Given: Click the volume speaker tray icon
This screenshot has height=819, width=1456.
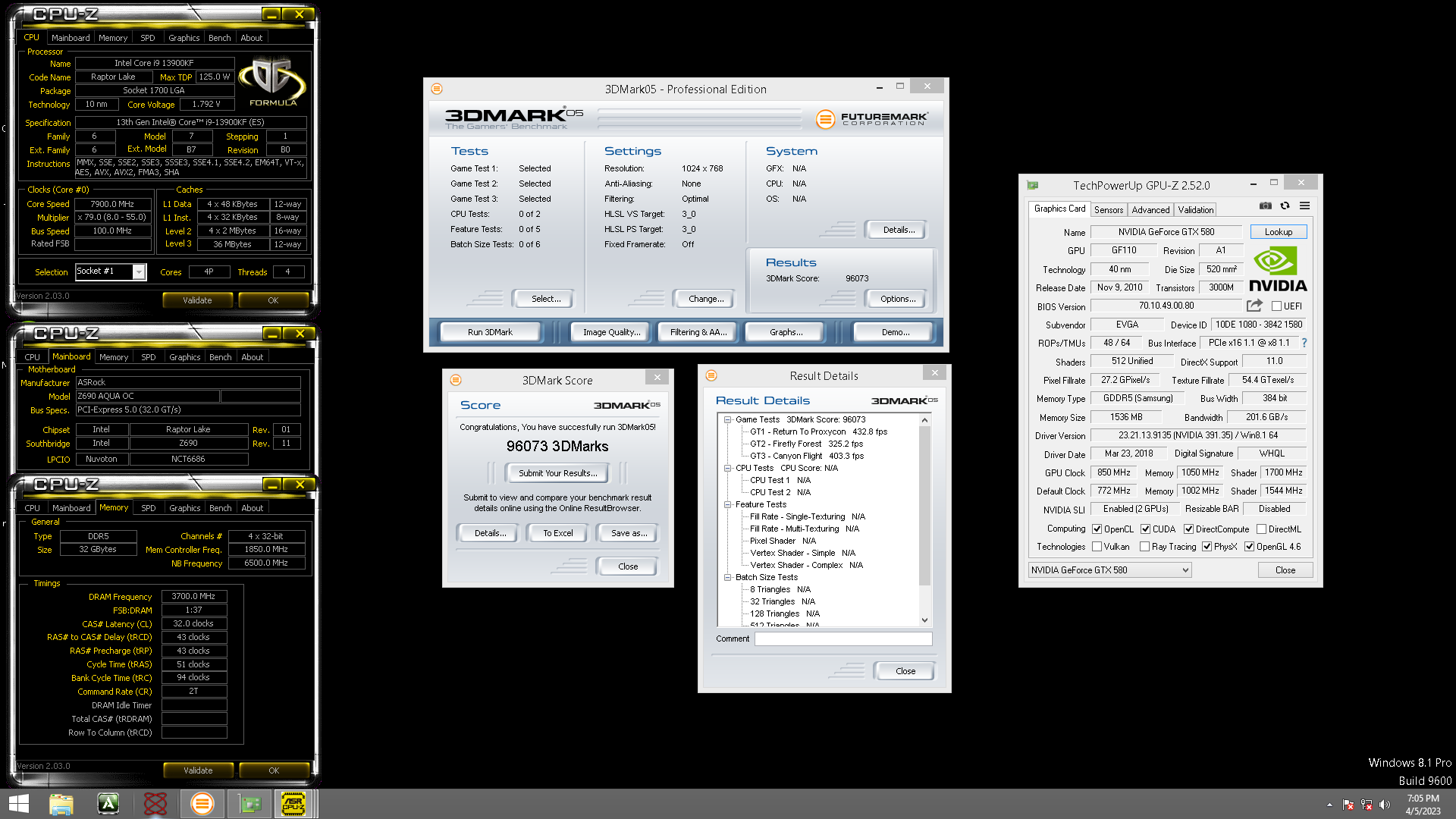Looking at the screenshot, I should (x=1385, y=805).
